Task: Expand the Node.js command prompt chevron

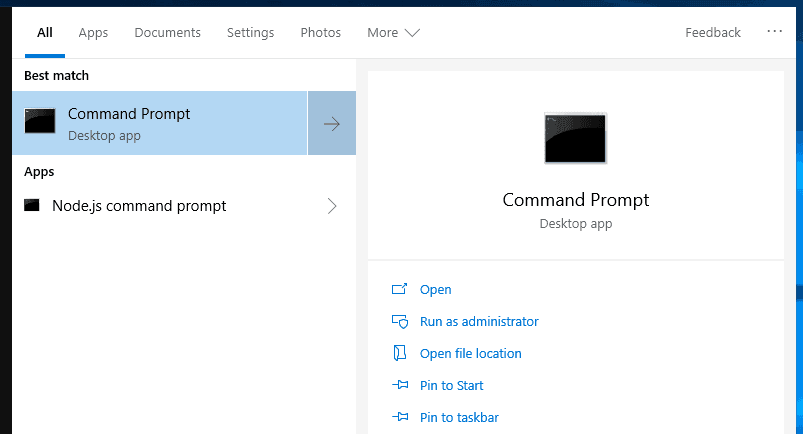Action: pyautogui.click(x=332, y=206)
